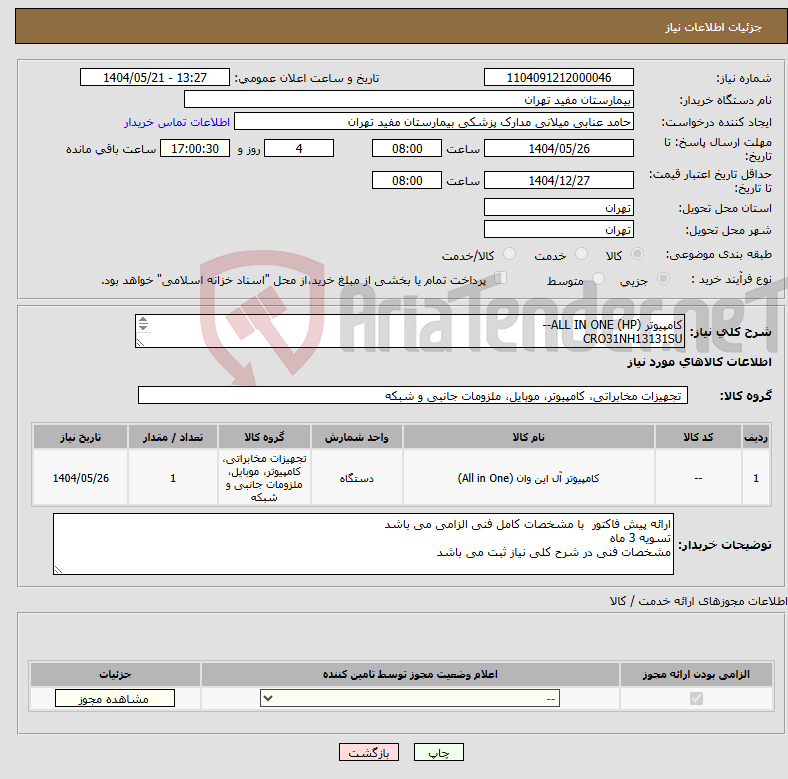This screenshot has width=788, height=779.
Task: Click the واحد شمارش column header
Action: click(356, 437)
